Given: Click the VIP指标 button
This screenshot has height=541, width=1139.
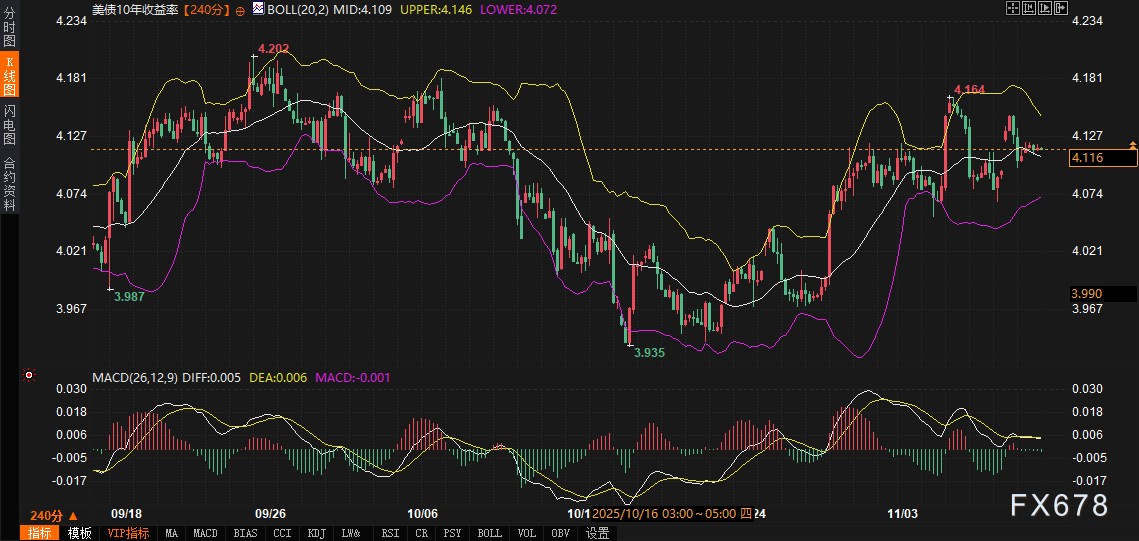Looking at the screenshot, I should pos(128,533).
